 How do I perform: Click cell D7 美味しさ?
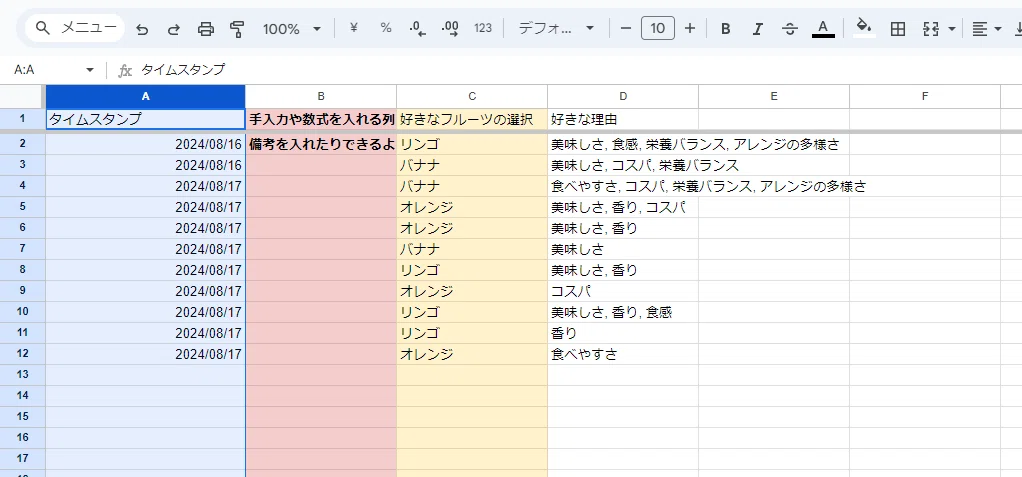623,249
